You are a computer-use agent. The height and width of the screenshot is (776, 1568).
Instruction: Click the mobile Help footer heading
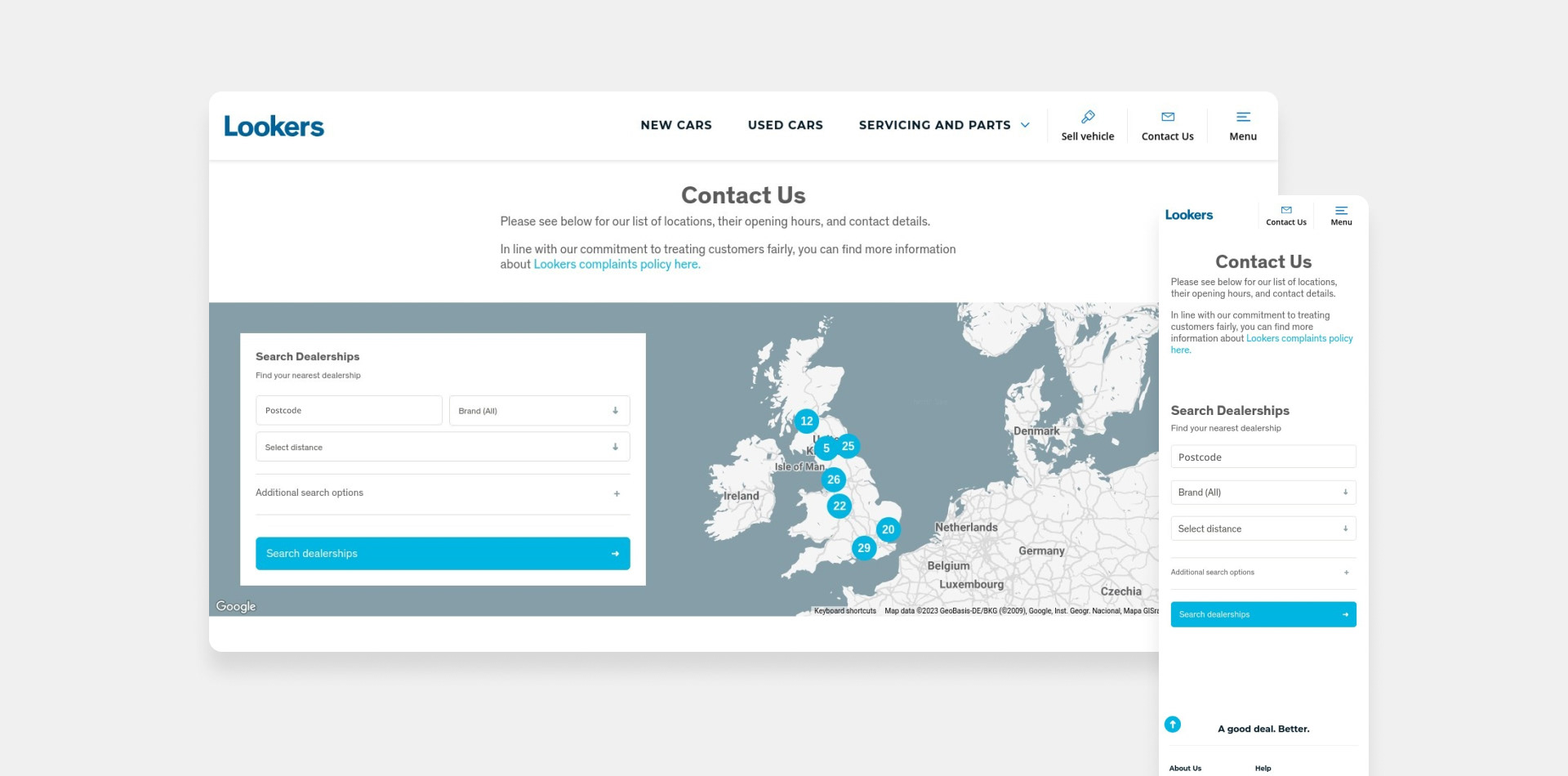1263,768
